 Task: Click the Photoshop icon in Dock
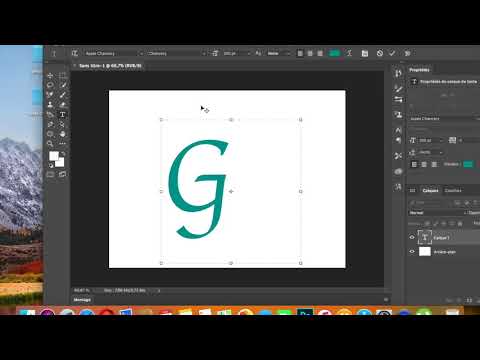coord(305,312)
